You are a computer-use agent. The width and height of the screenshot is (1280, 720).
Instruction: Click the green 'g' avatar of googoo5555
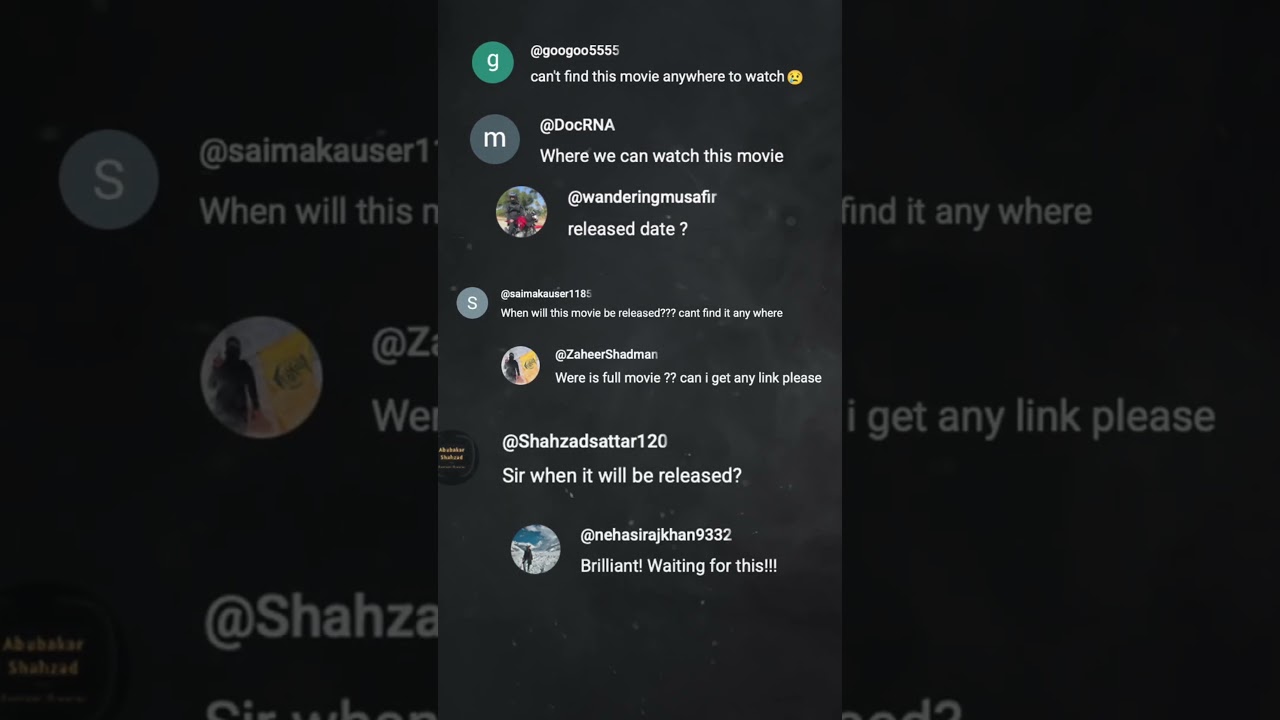(x=493, y=62)
